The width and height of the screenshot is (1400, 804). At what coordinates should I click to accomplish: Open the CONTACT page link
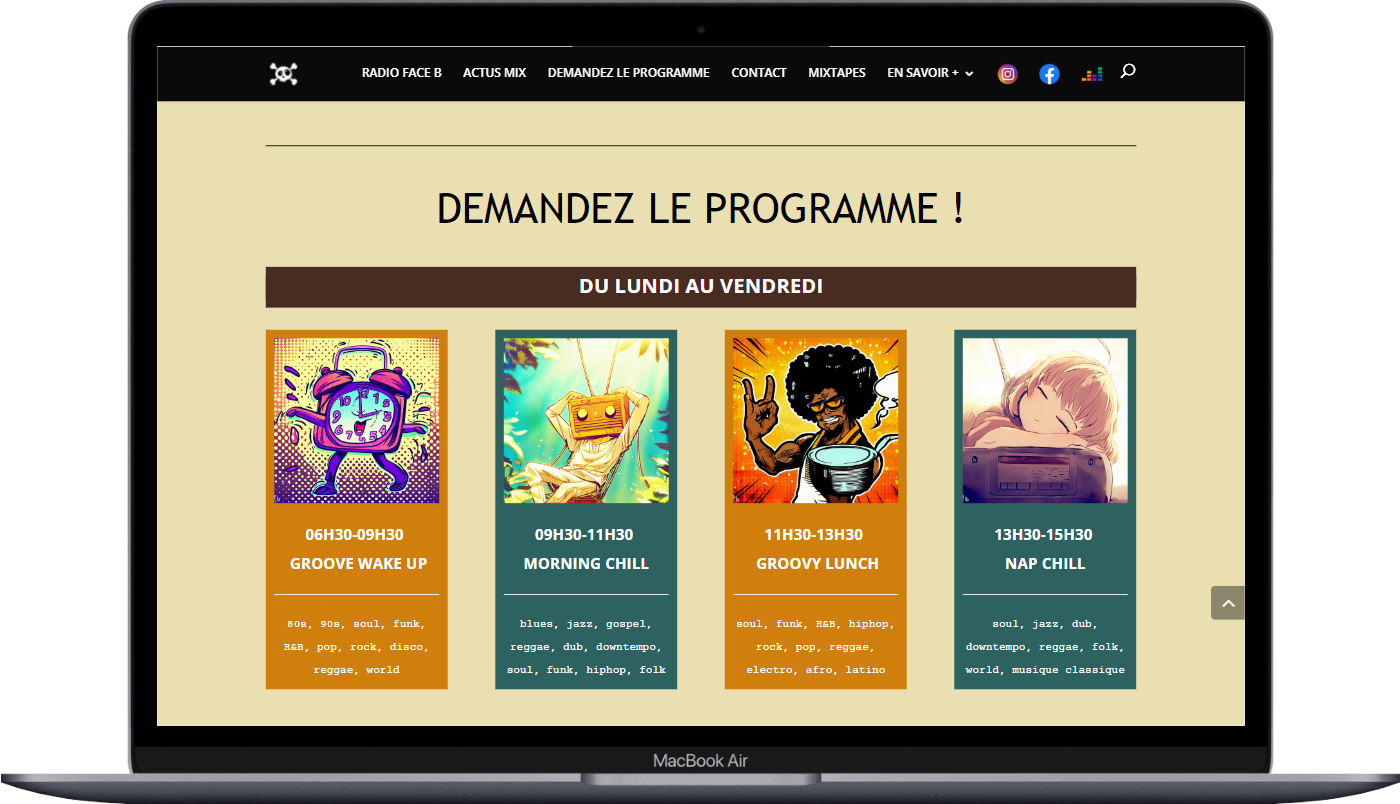click(x=758, y=73)
